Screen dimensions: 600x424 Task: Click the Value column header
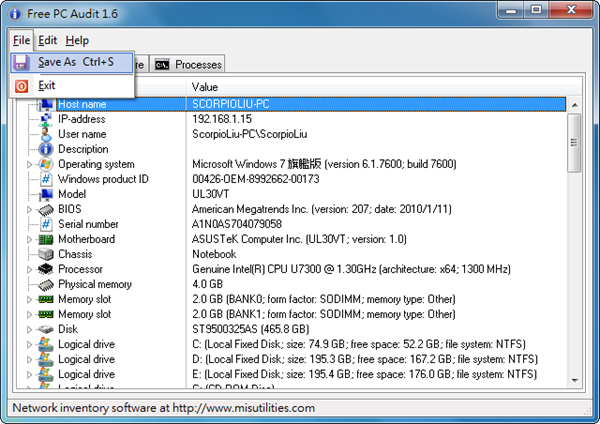[x=205, y=88]
